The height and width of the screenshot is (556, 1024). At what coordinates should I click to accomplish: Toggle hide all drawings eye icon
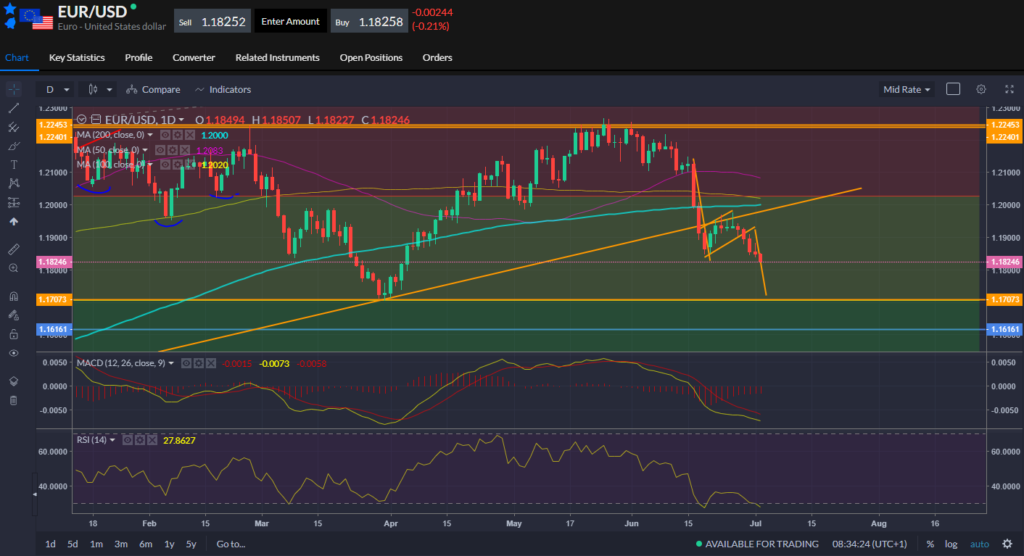point(14,353)
